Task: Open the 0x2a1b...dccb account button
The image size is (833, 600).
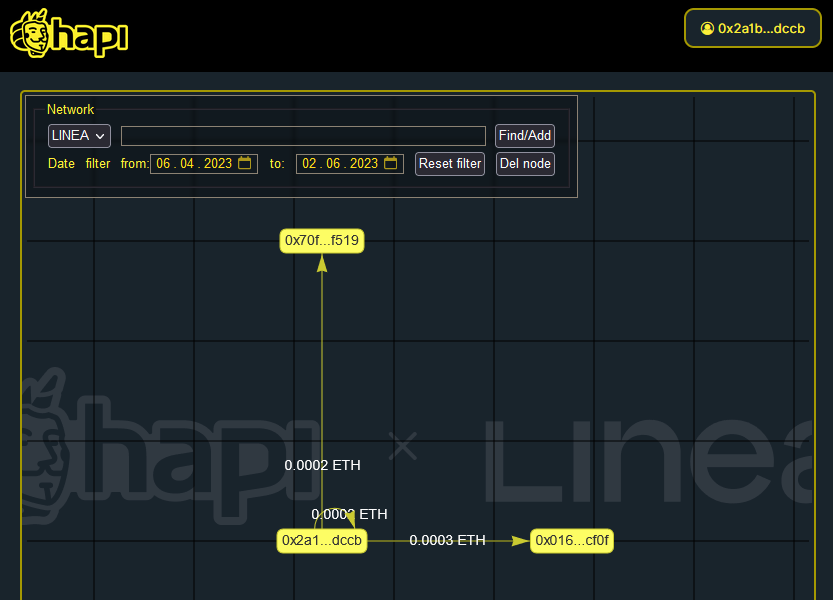Action: [753, 28]
